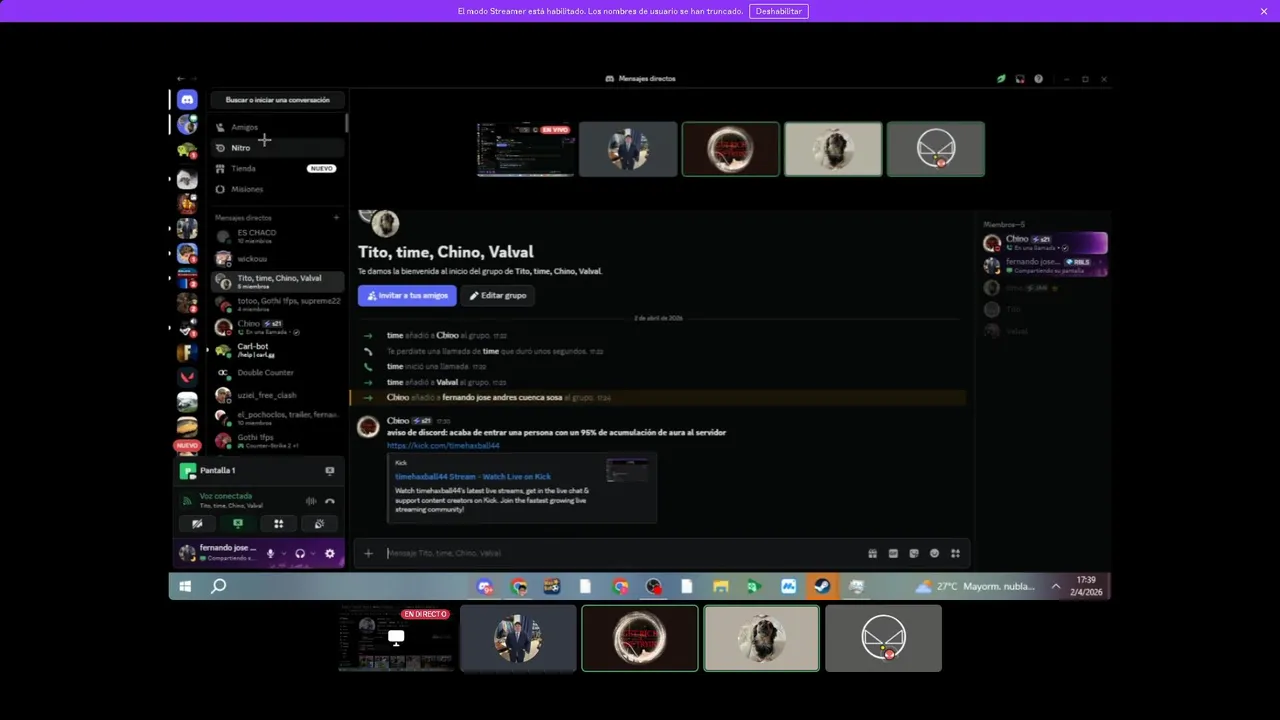Open the EN DIRECTO stream thumbnail
This screenshot has width=1280, height=720.
coord(396,637)
